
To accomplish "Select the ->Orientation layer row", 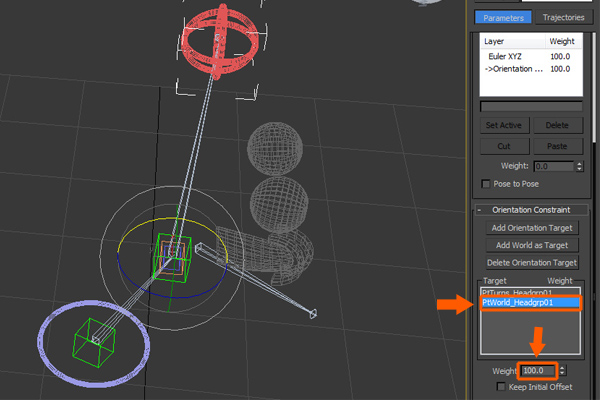I will click(531, 69).
